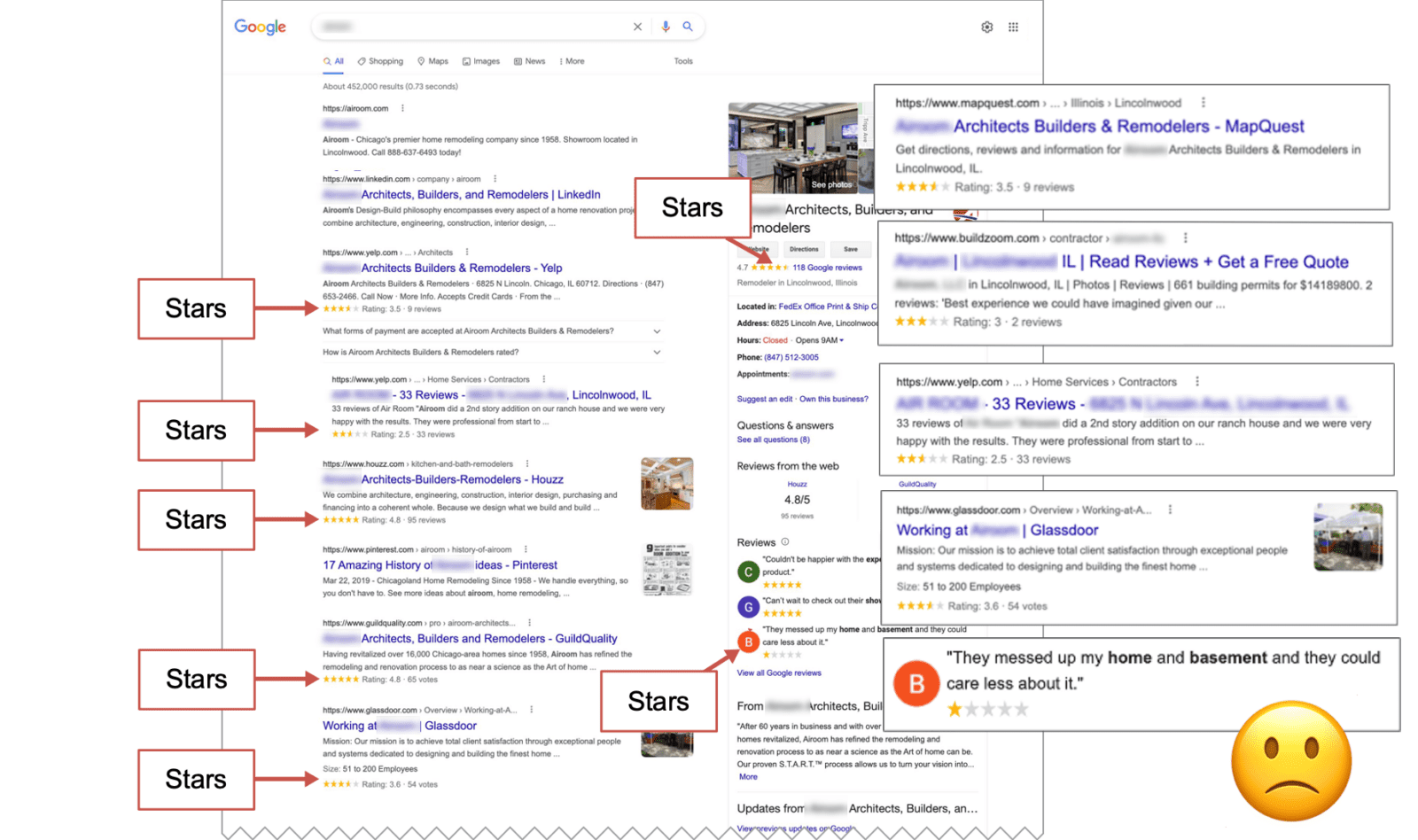
Task: Submit the search with the magnifier icon
Action: pos(688,27)
